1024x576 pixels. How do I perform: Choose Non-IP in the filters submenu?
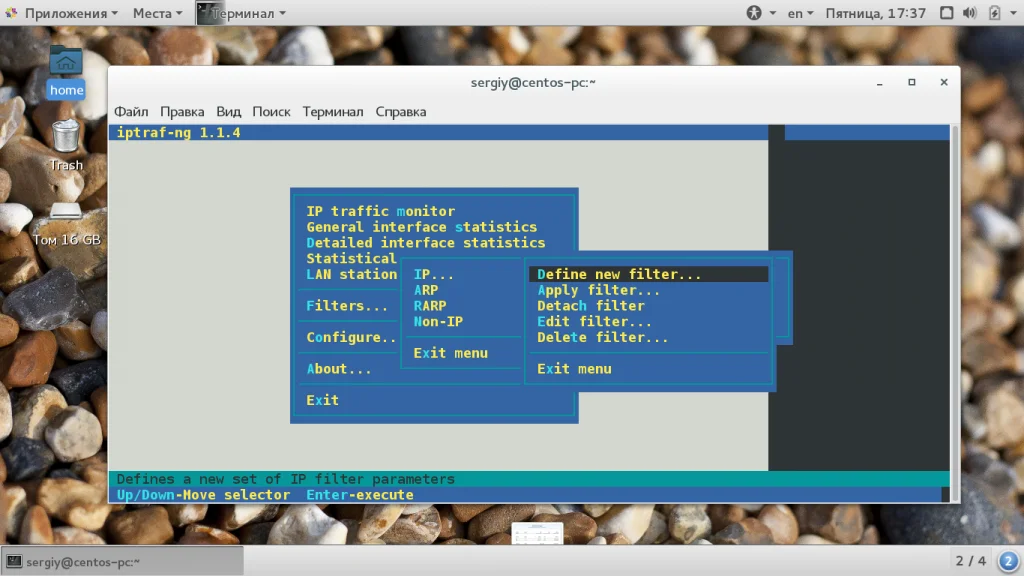coord(438,321)
